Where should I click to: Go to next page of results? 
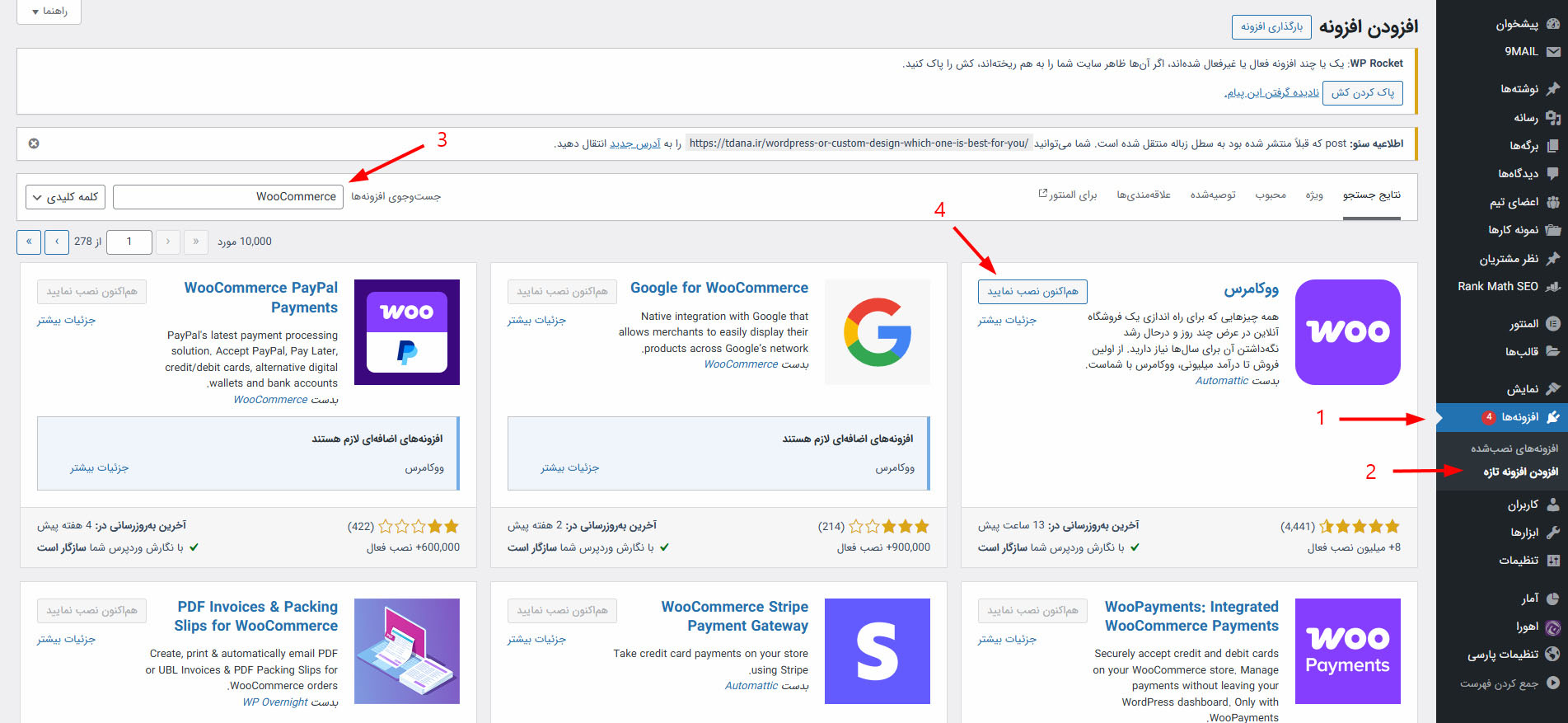(56, 242)
